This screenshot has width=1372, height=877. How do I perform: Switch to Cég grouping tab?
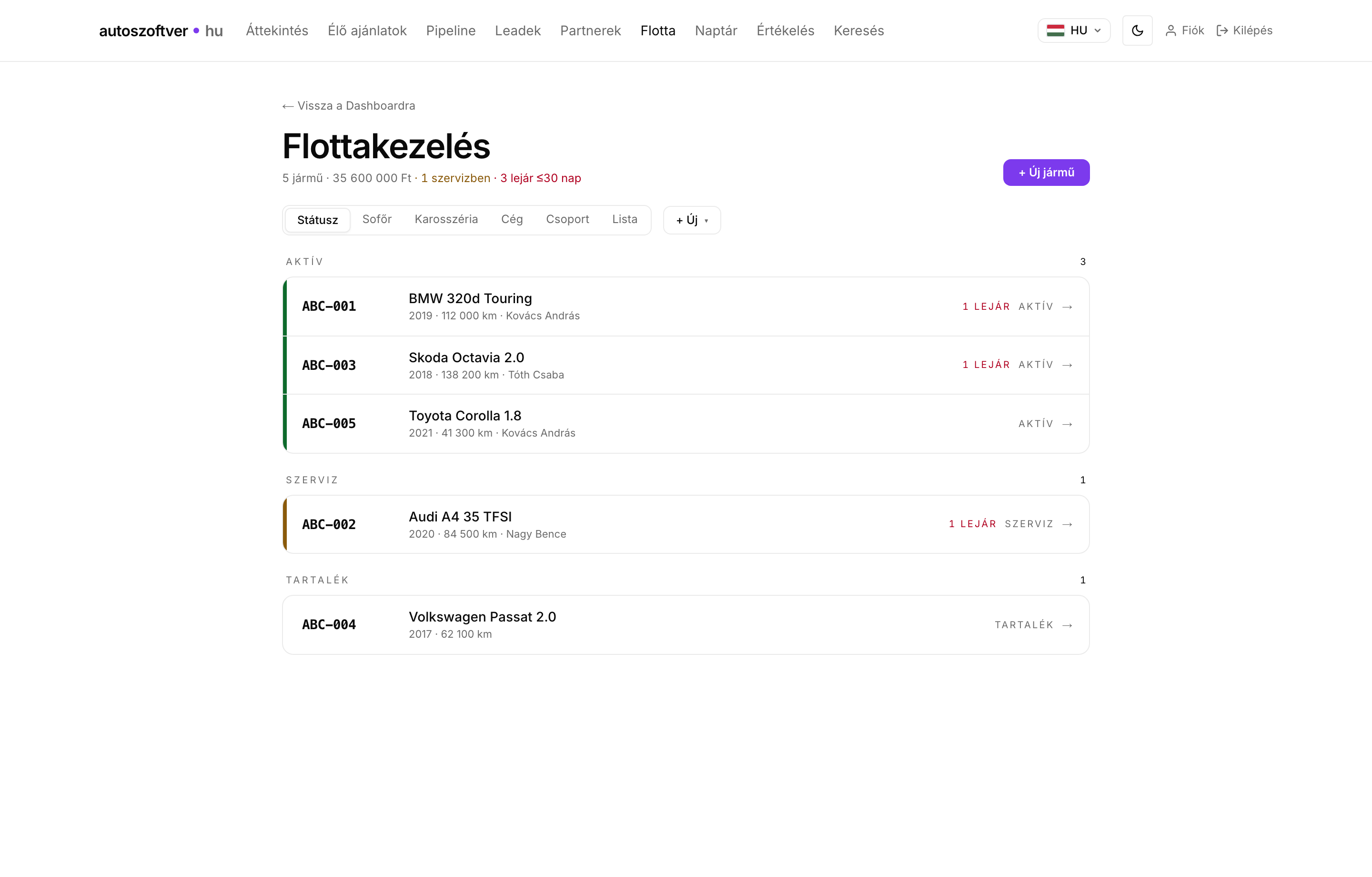pos(512,220)
